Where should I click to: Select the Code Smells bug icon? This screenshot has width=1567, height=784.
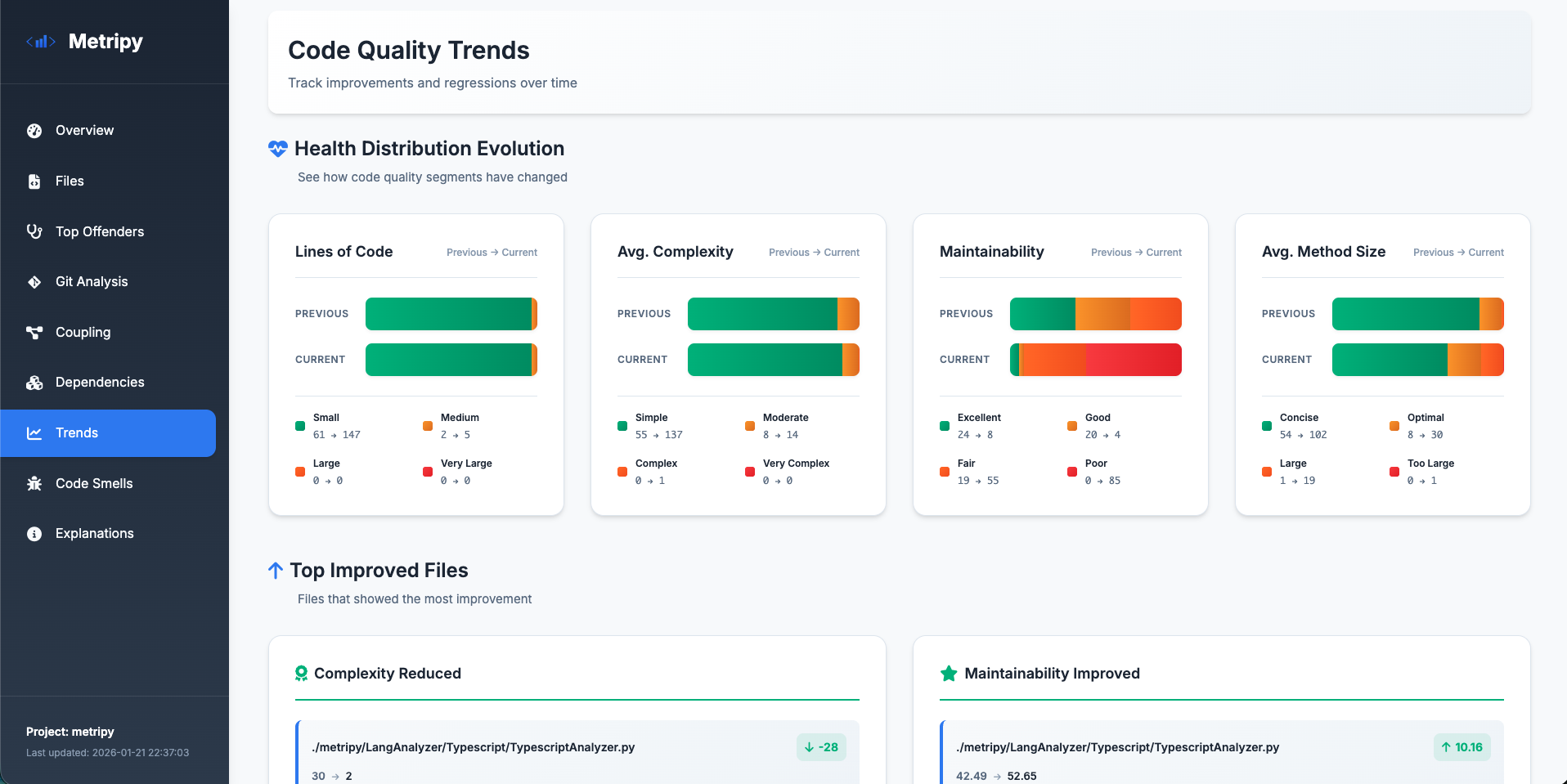pyautogui.click(x=34, y=483)
